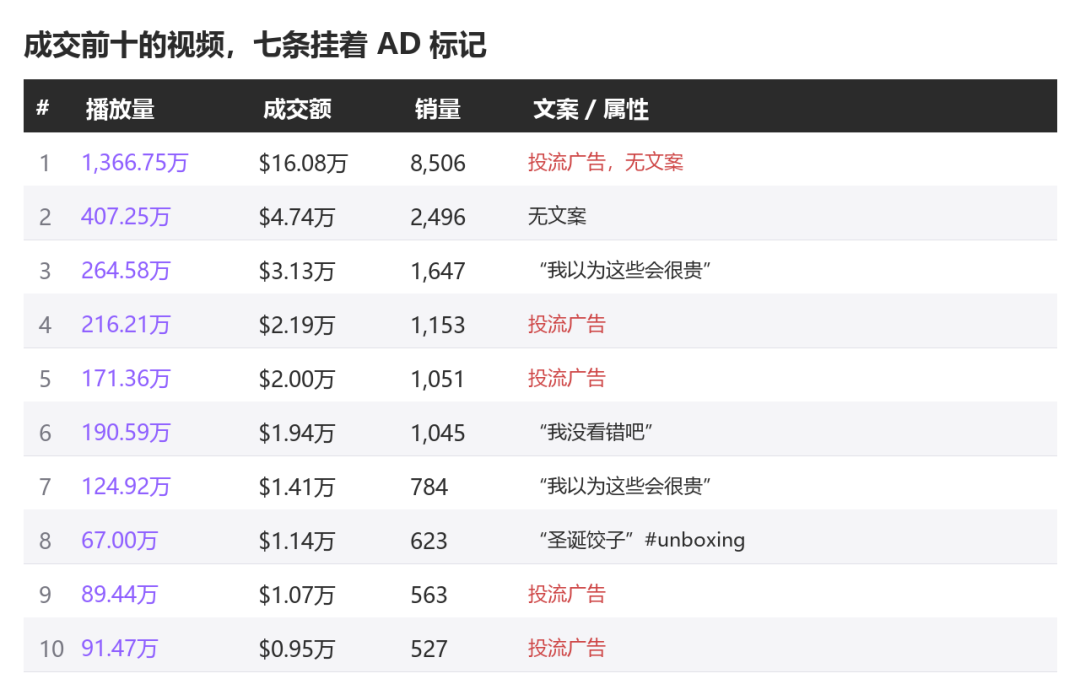Click the $3.13万 revenue cell
Image resolution: width=1080 pixels, height=695 pixels.
tap(297, 271)
